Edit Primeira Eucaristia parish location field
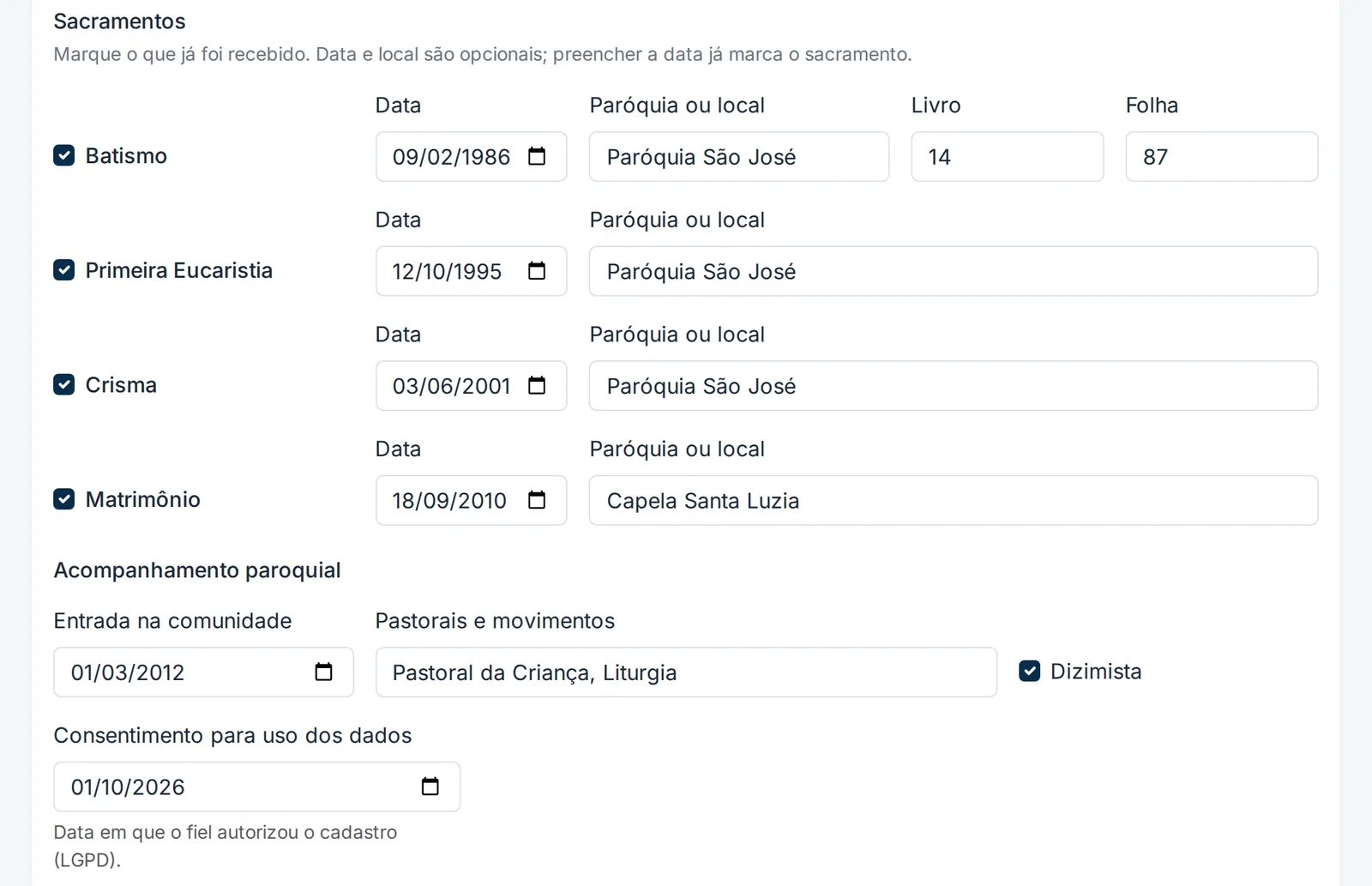 (954, 272)
